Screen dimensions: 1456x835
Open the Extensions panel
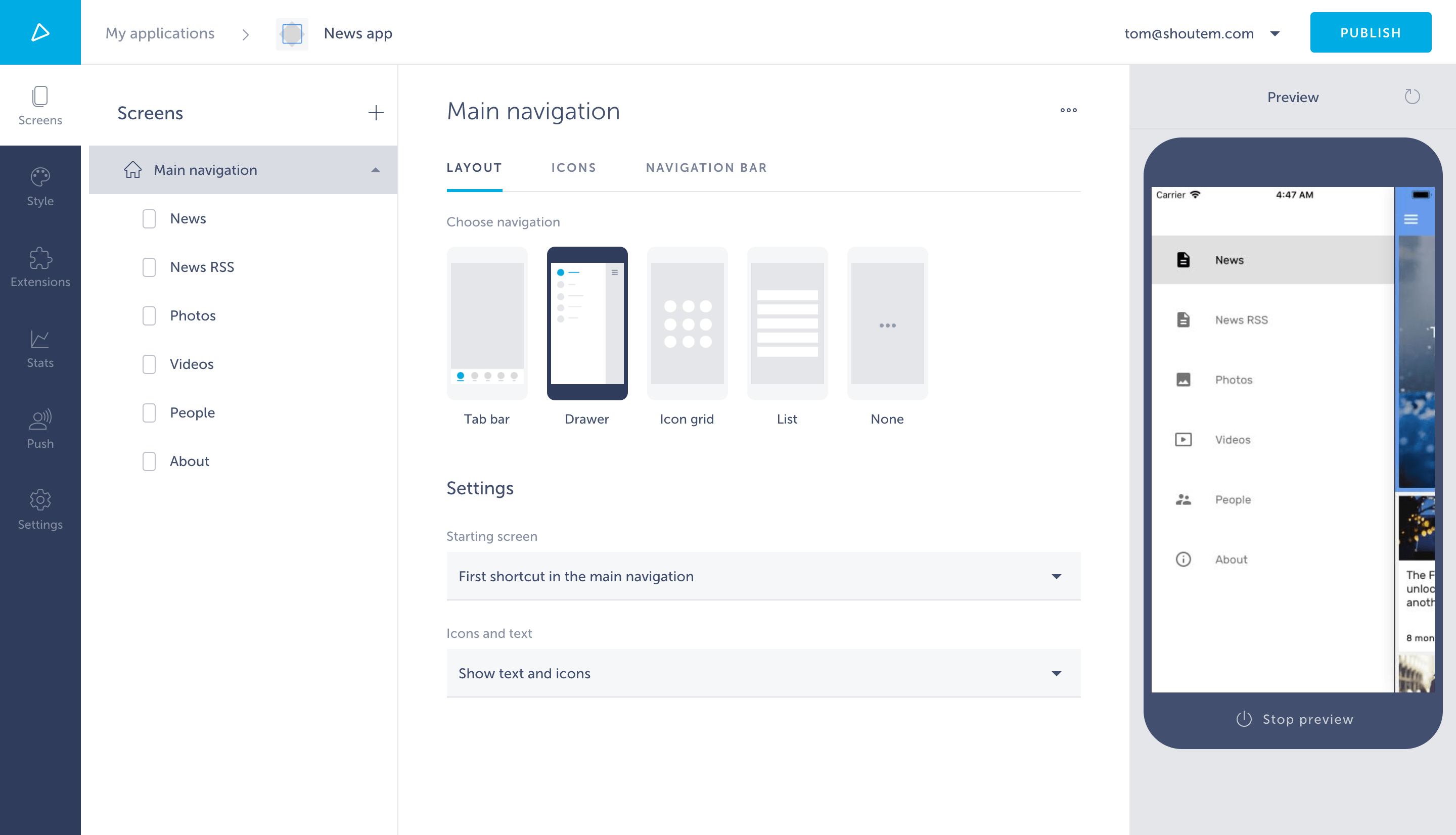coord(40,267)
